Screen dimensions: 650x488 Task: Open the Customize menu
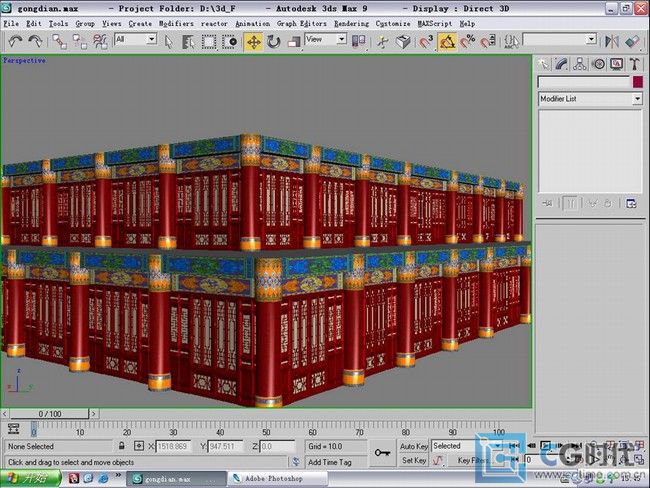pyautogui.click(x=393, y=24)
